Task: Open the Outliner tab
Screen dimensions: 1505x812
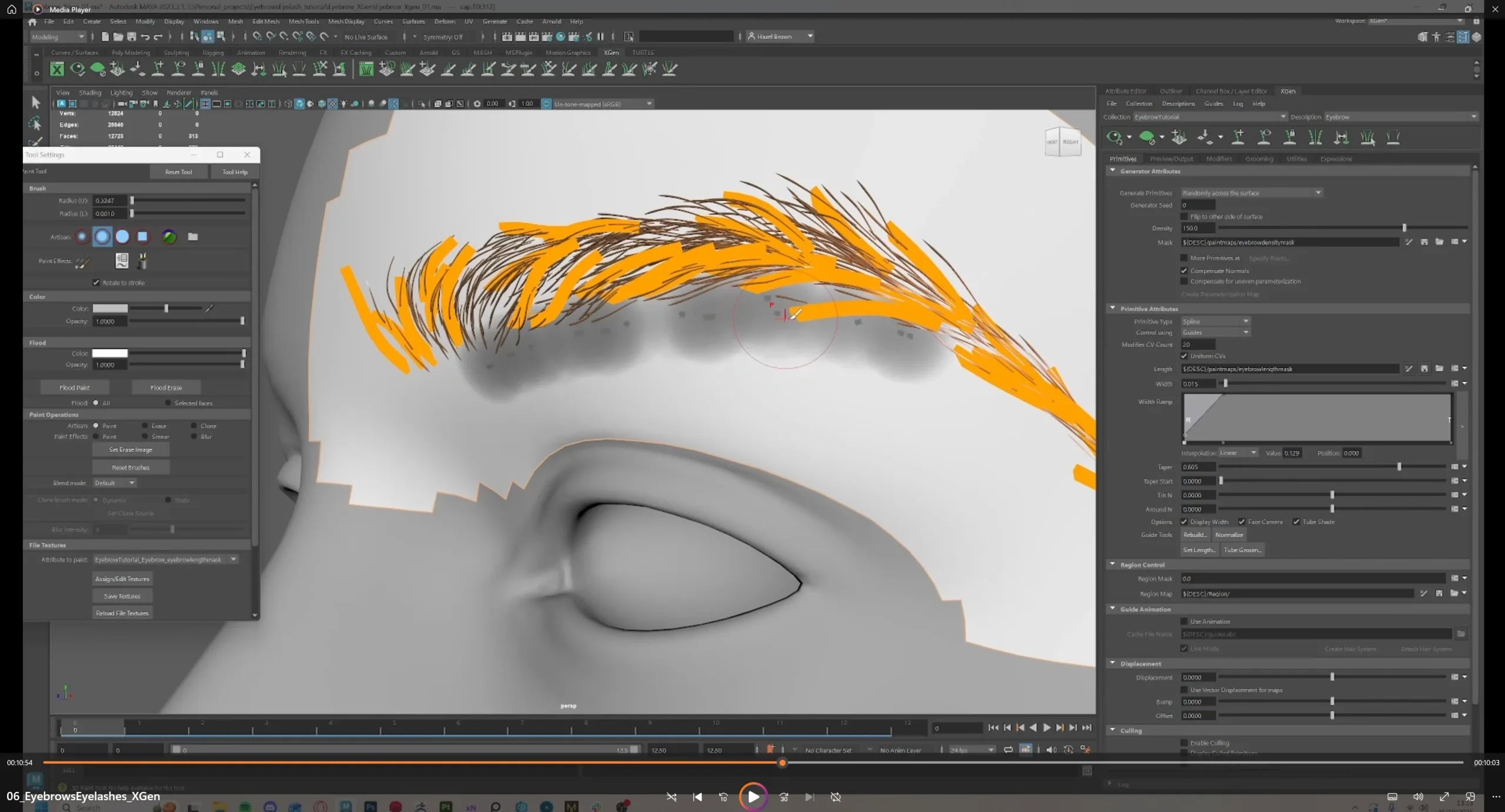Action: tap(1170, 91)
